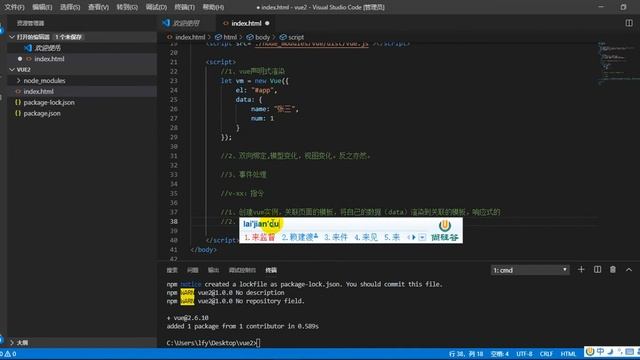Screen dimensions: 640x360
Task: Click the VS Code icon beside welcome in open editors
Action: 28,48
